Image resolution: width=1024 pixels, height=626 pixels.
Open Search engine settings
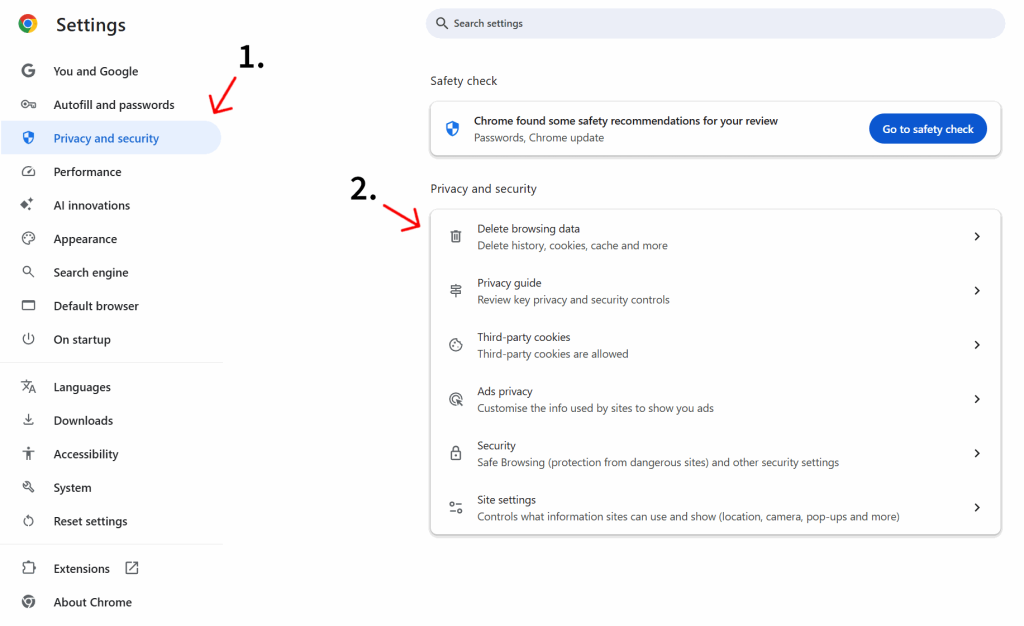(91, 272)
